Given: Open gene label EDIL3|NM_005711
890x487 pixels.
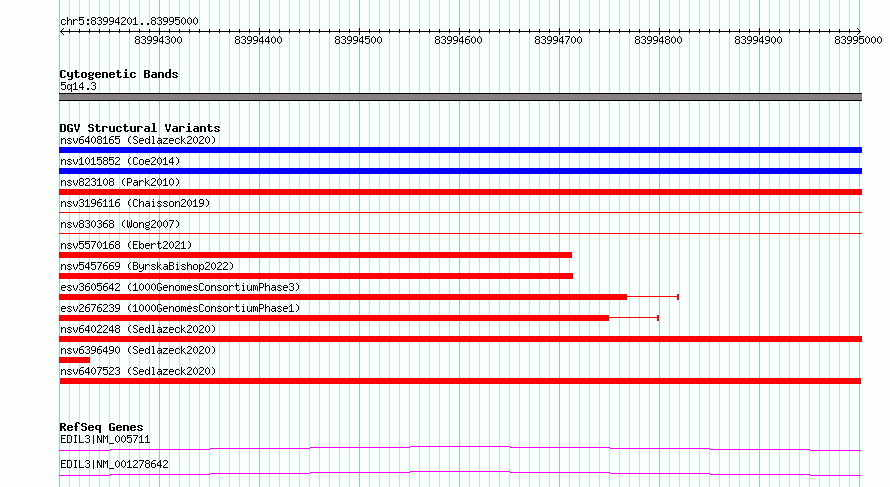Looking at the screenshot, I should 105,439.
